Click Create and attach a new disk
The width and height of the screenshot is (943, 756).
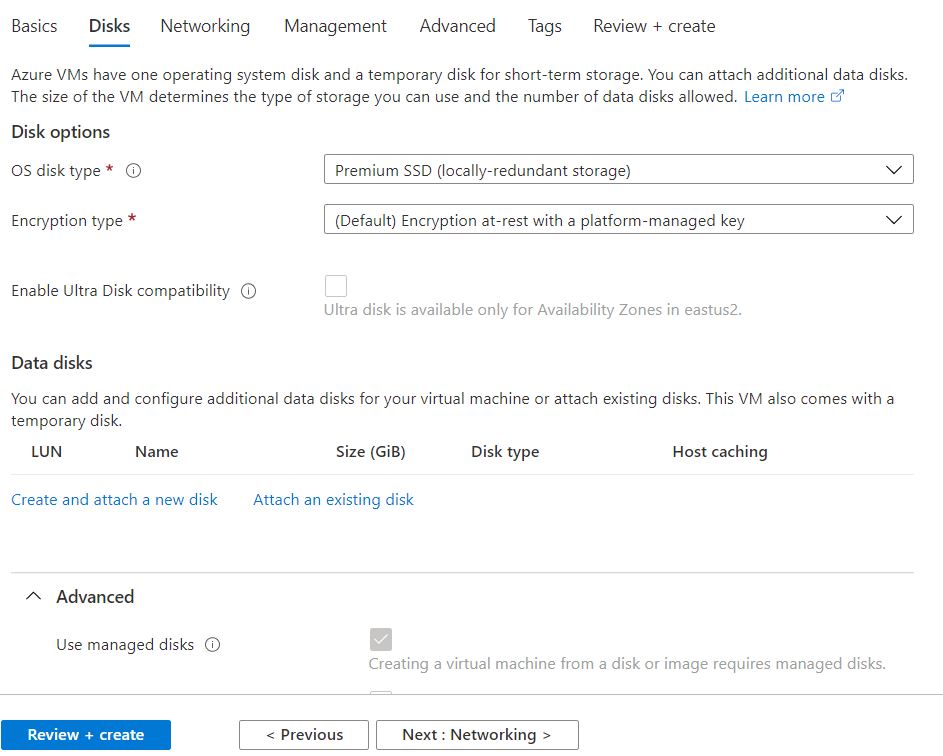click(x=114, y=500)
